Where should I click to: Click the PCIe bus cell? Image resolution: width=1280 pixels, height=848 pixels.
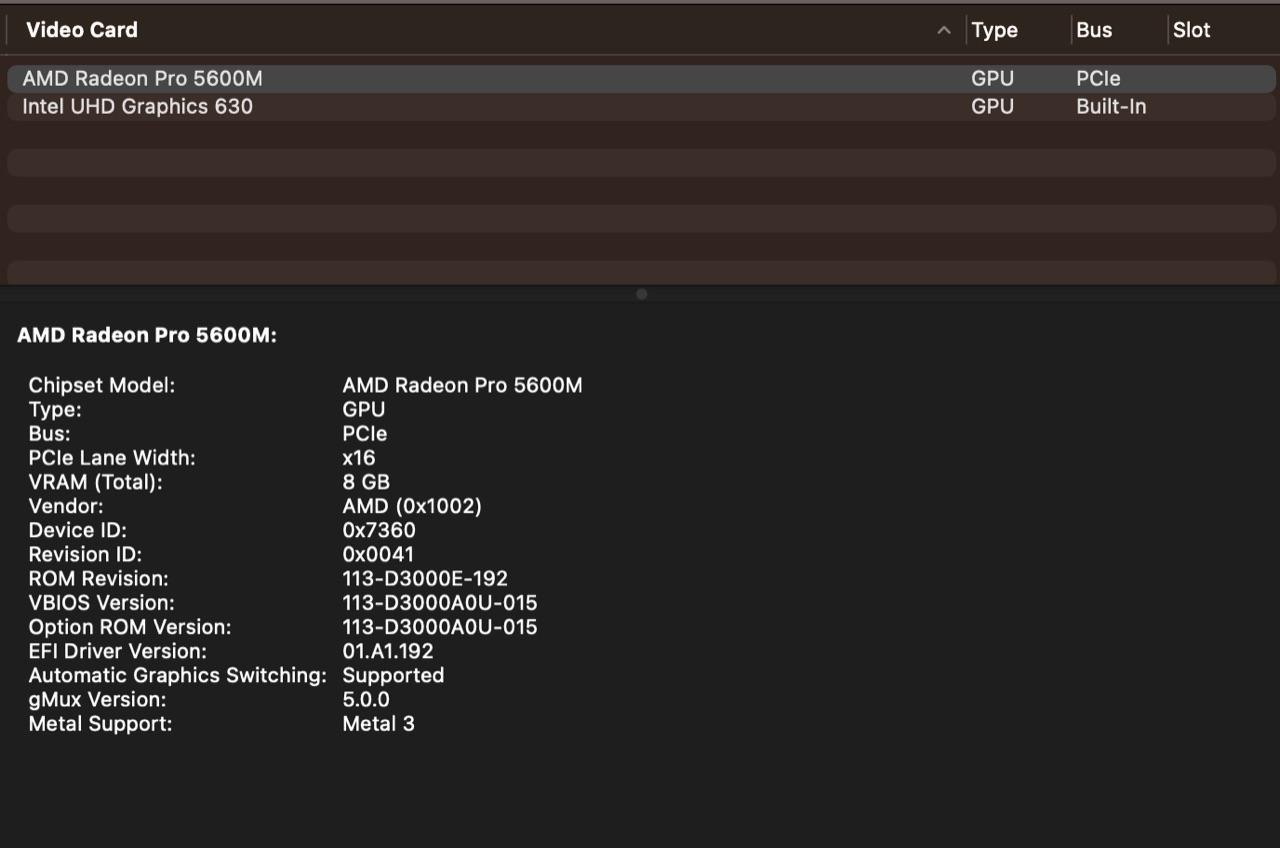(x=1098, y=79)
